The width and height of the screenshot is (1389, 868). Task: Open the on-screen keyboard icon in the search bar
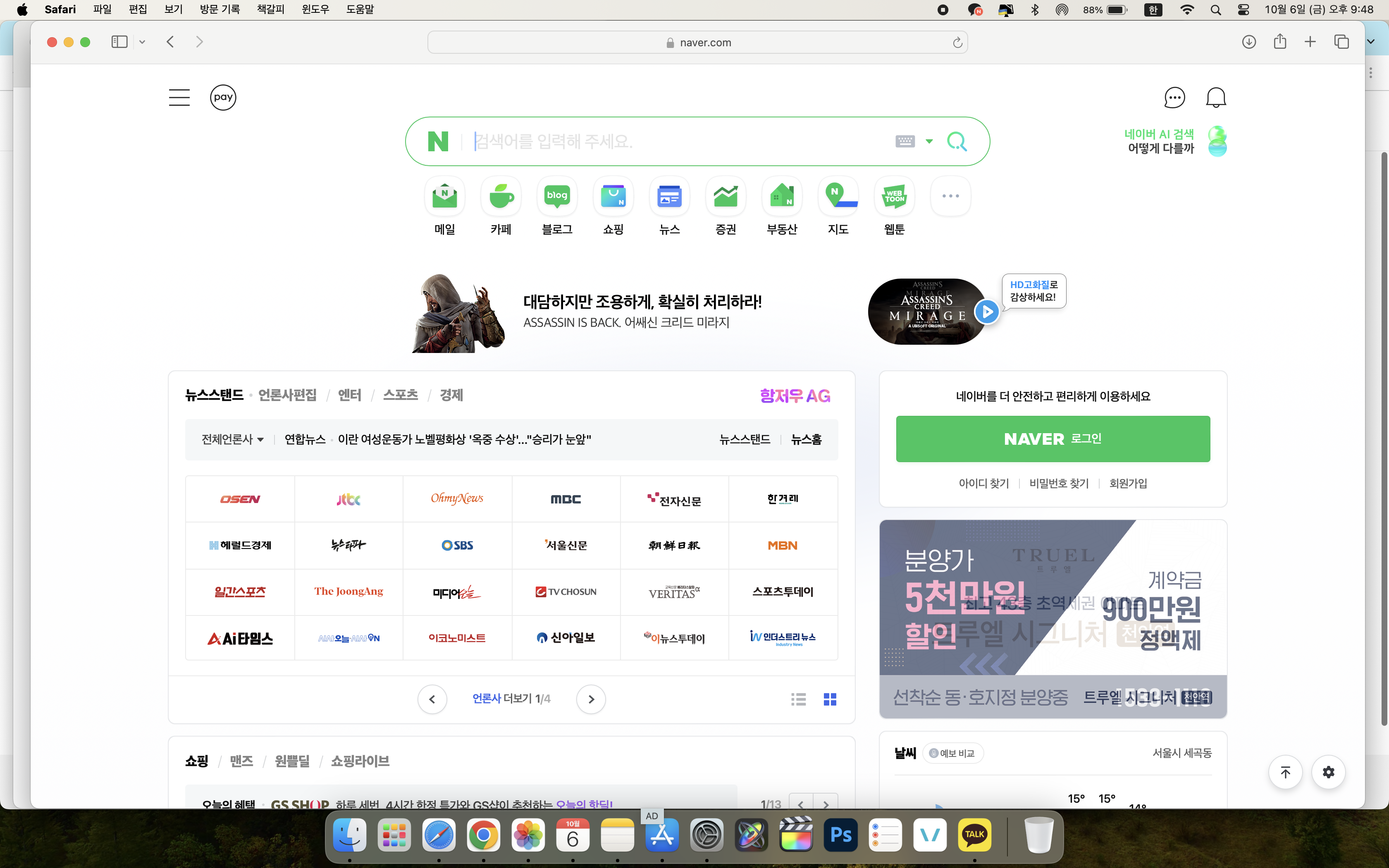click(x=905, y=141)
